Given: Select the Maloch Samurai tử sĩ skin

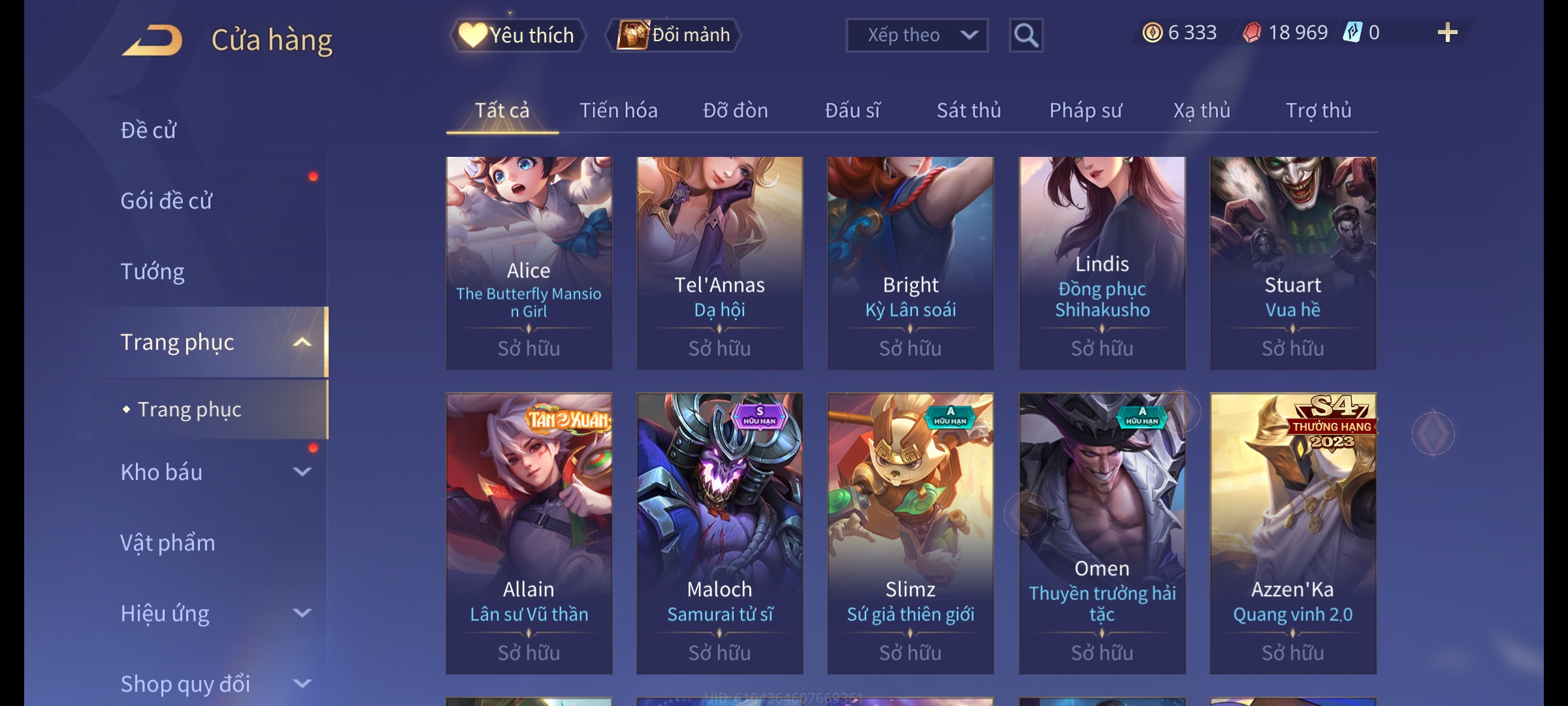Looking at the screenshot, I should point(719,533).
